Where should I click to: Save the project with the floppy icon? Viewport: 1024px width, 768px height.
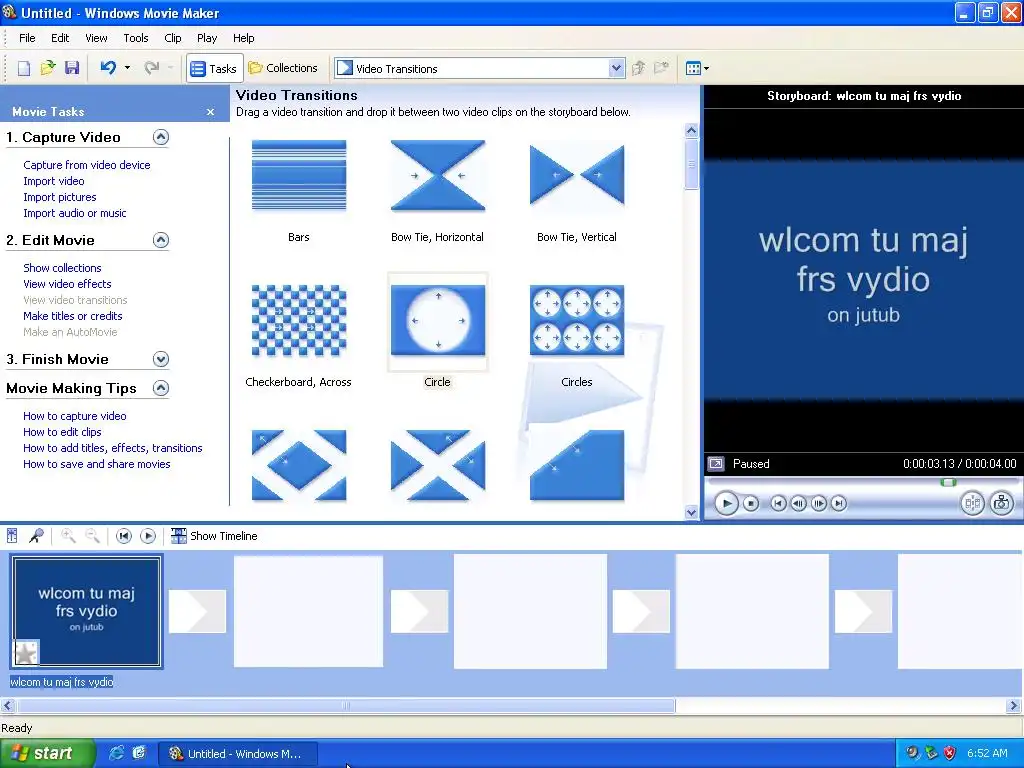pyautogui.click(x=72, y=68)
